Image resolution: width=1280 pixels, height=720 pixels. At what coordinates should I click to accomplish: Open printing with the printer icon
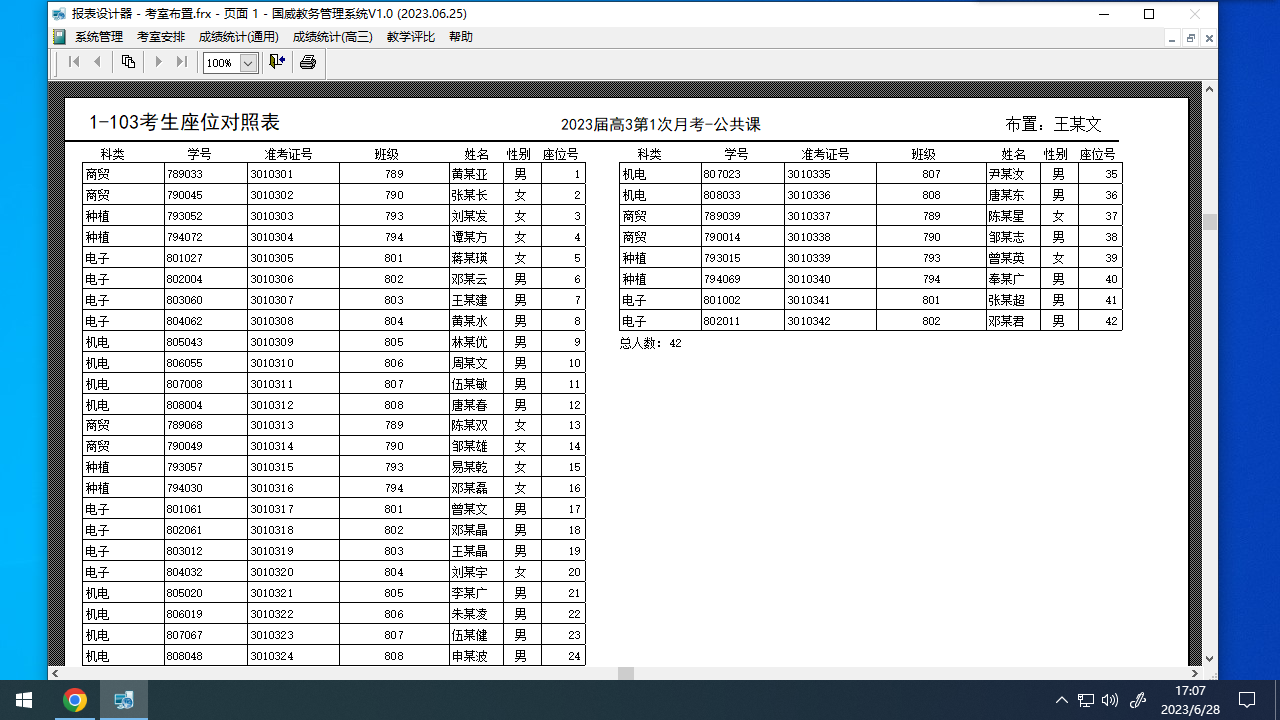click(x=307, y=61)
